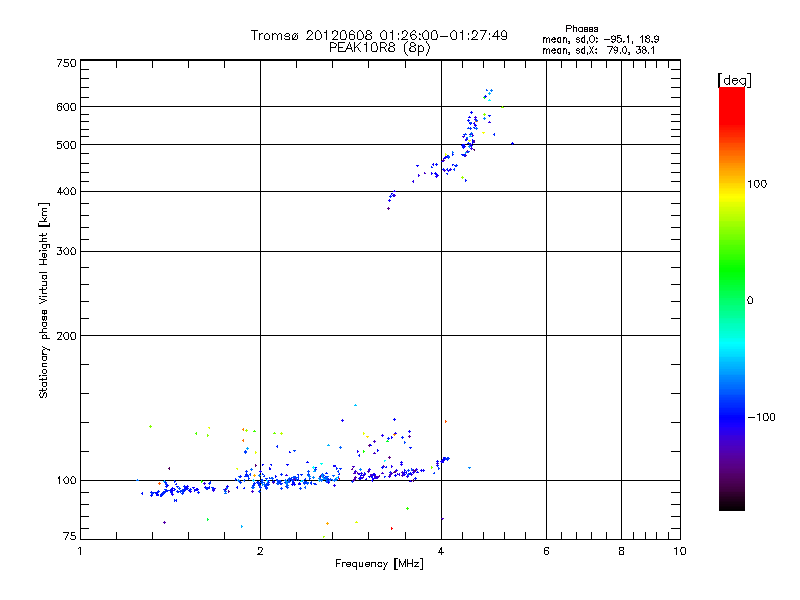Viewport: 800px width, 600px height.
Task: Click the x-axis label '1'
Action: pos(80,551)
